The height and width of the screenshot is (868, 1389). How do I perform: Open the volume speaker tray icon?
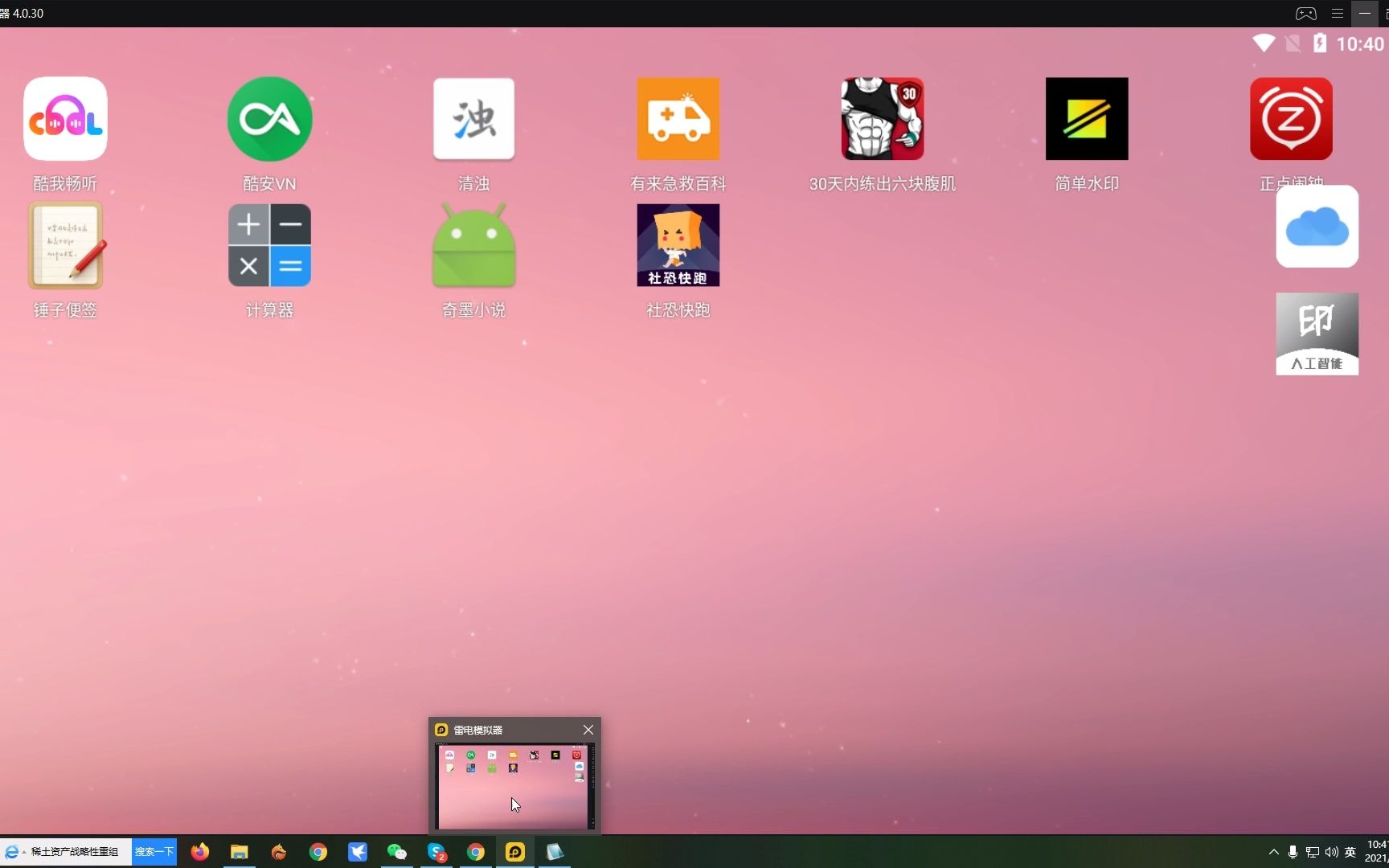tap(1332, 852)
